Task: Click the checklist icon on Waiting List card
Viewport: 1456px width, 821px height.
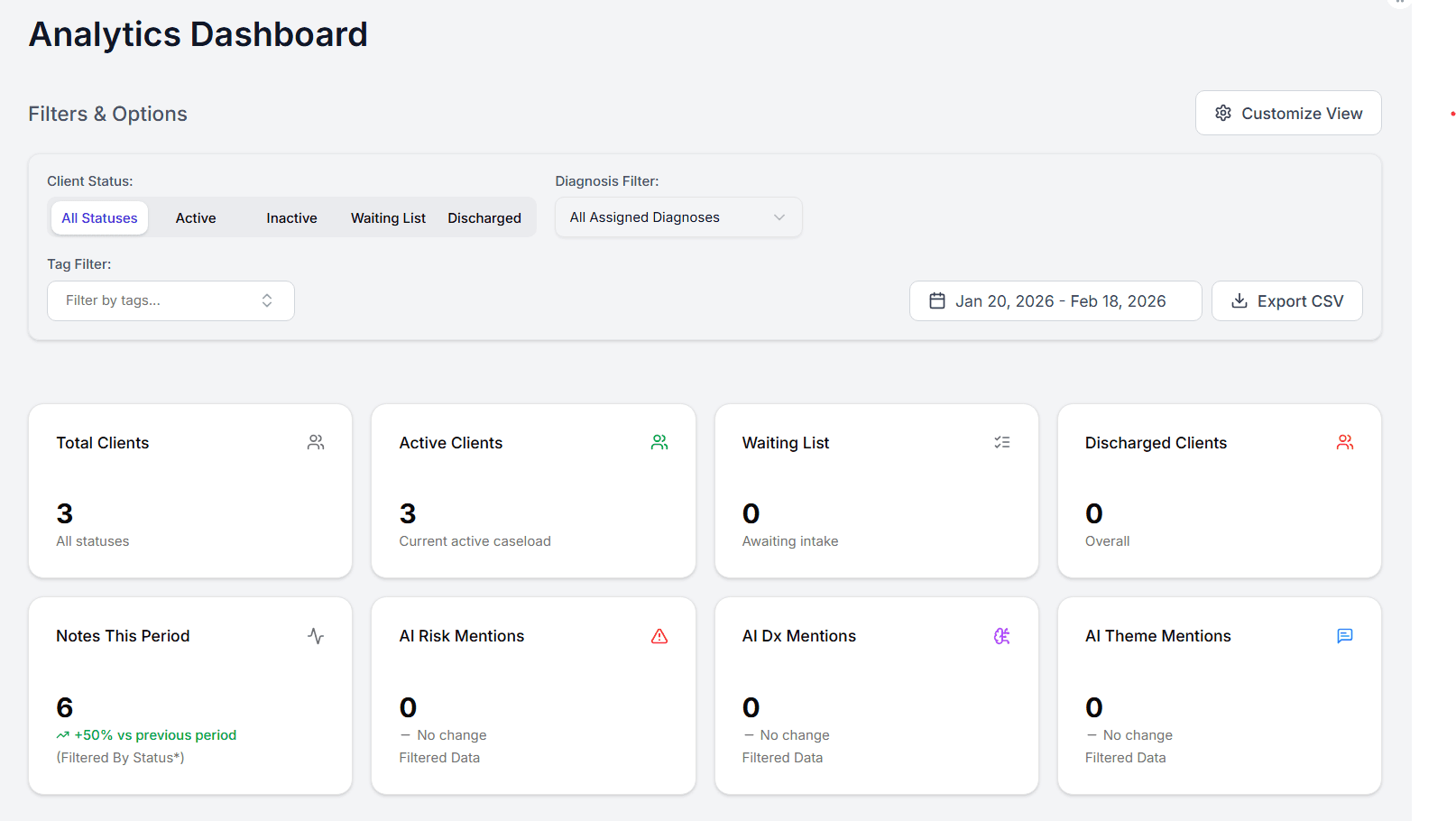Action: click(x=1002, y=442)
